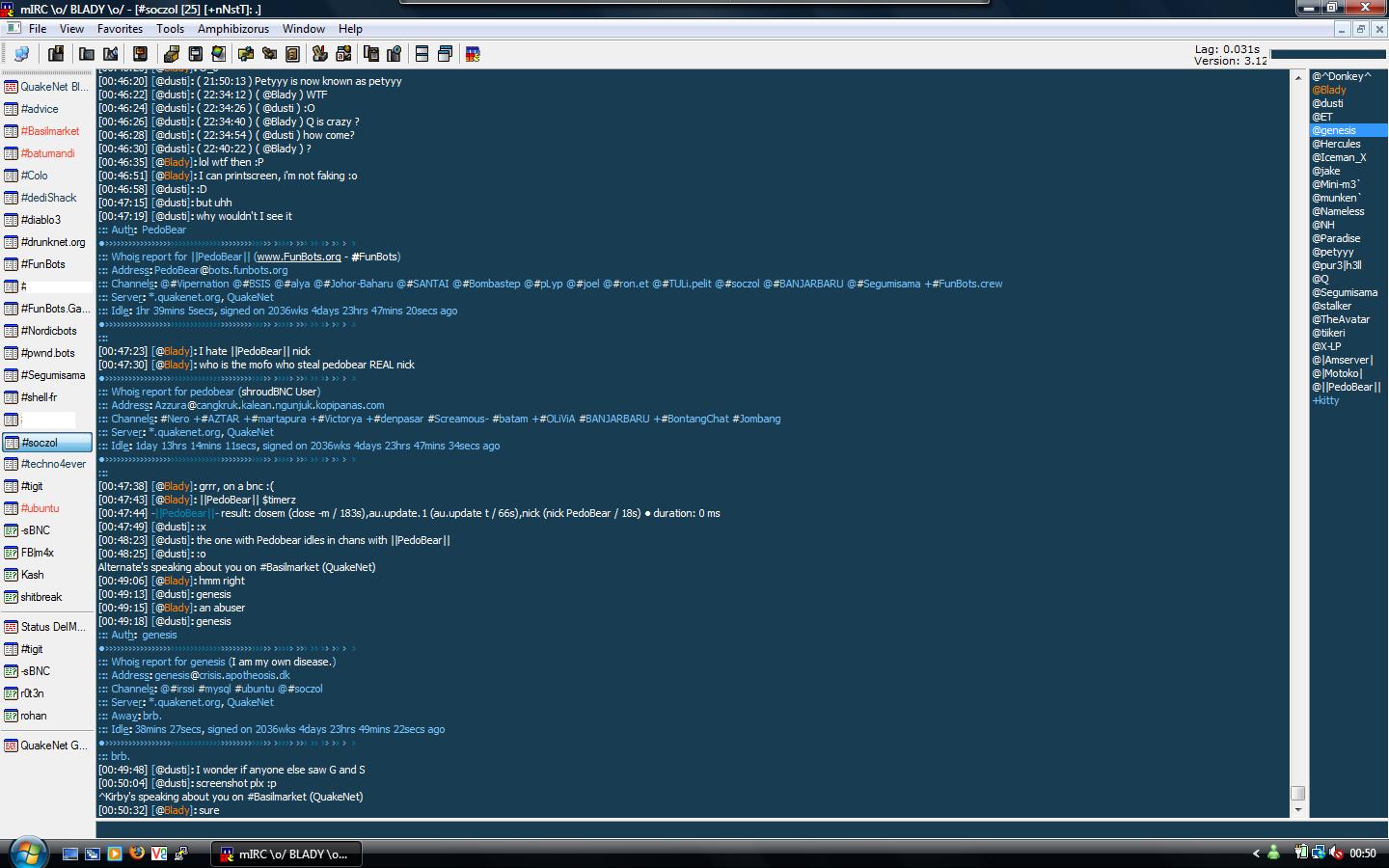Open the Window menu
The width and height of the screenshot is (1389, 868).
tap(304, 29)
